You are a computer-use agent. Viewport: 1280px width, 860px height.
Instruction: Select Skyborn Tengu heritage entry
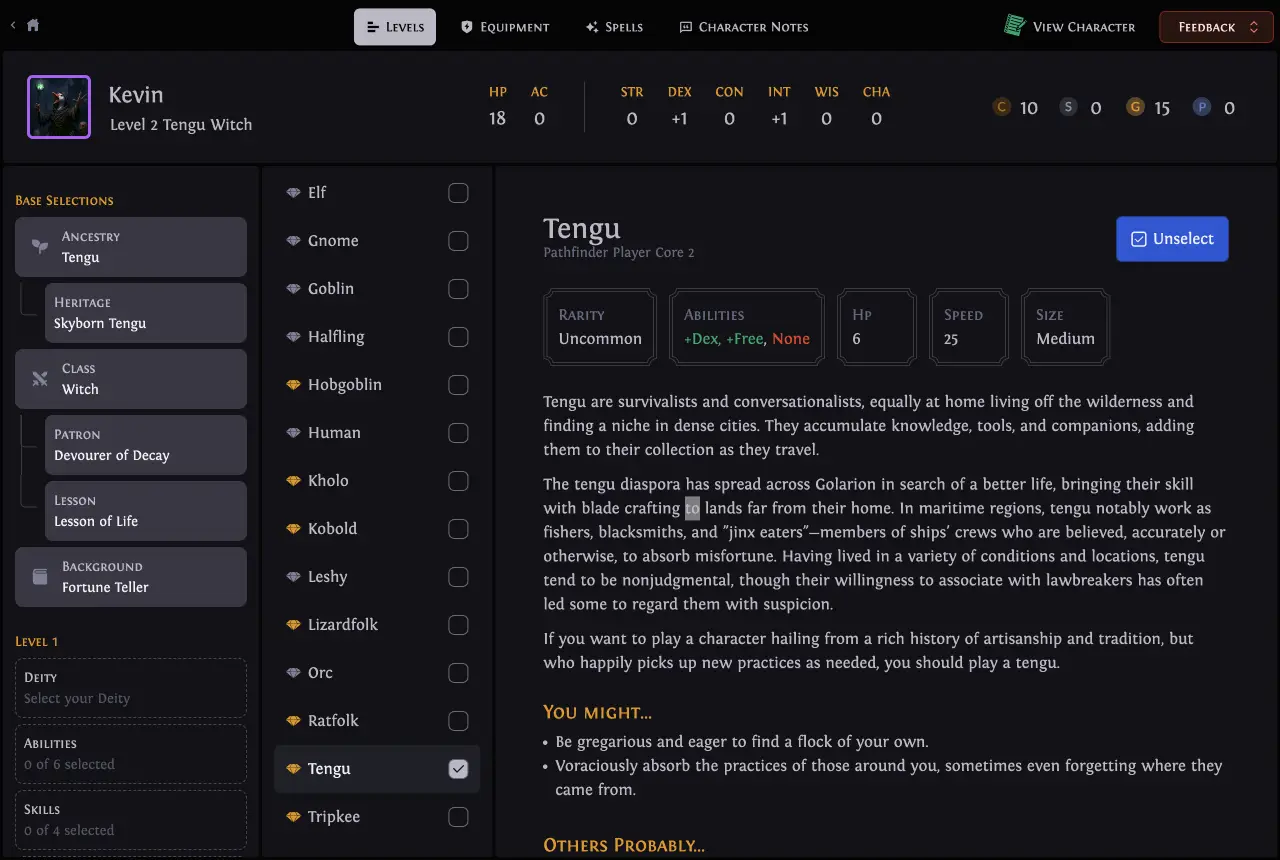coord(145,313)
